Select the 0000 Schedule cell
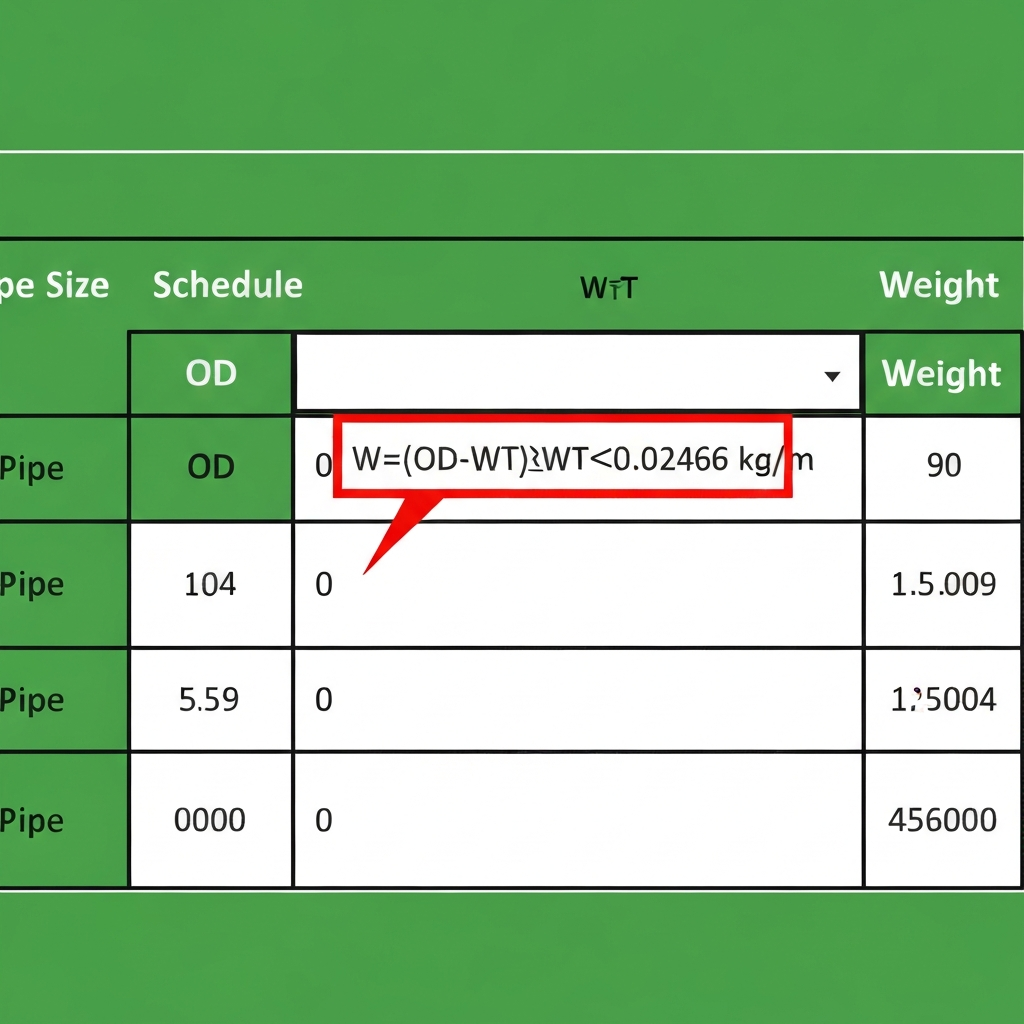Viewport: 1024px width, 1024px height. 210,820
